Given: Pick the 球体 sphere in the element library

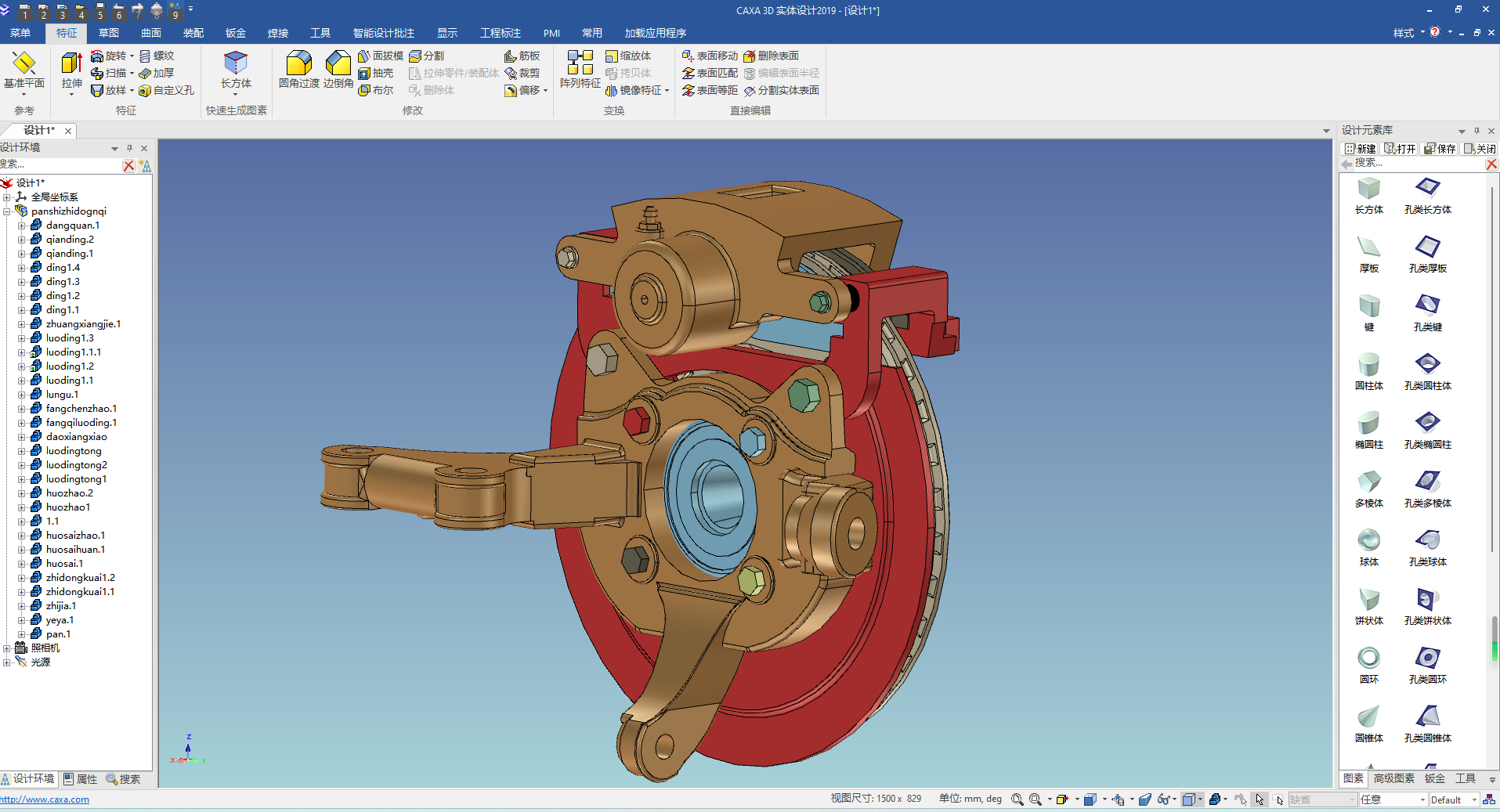Looking at the screenshot, I should [1369, 548].
